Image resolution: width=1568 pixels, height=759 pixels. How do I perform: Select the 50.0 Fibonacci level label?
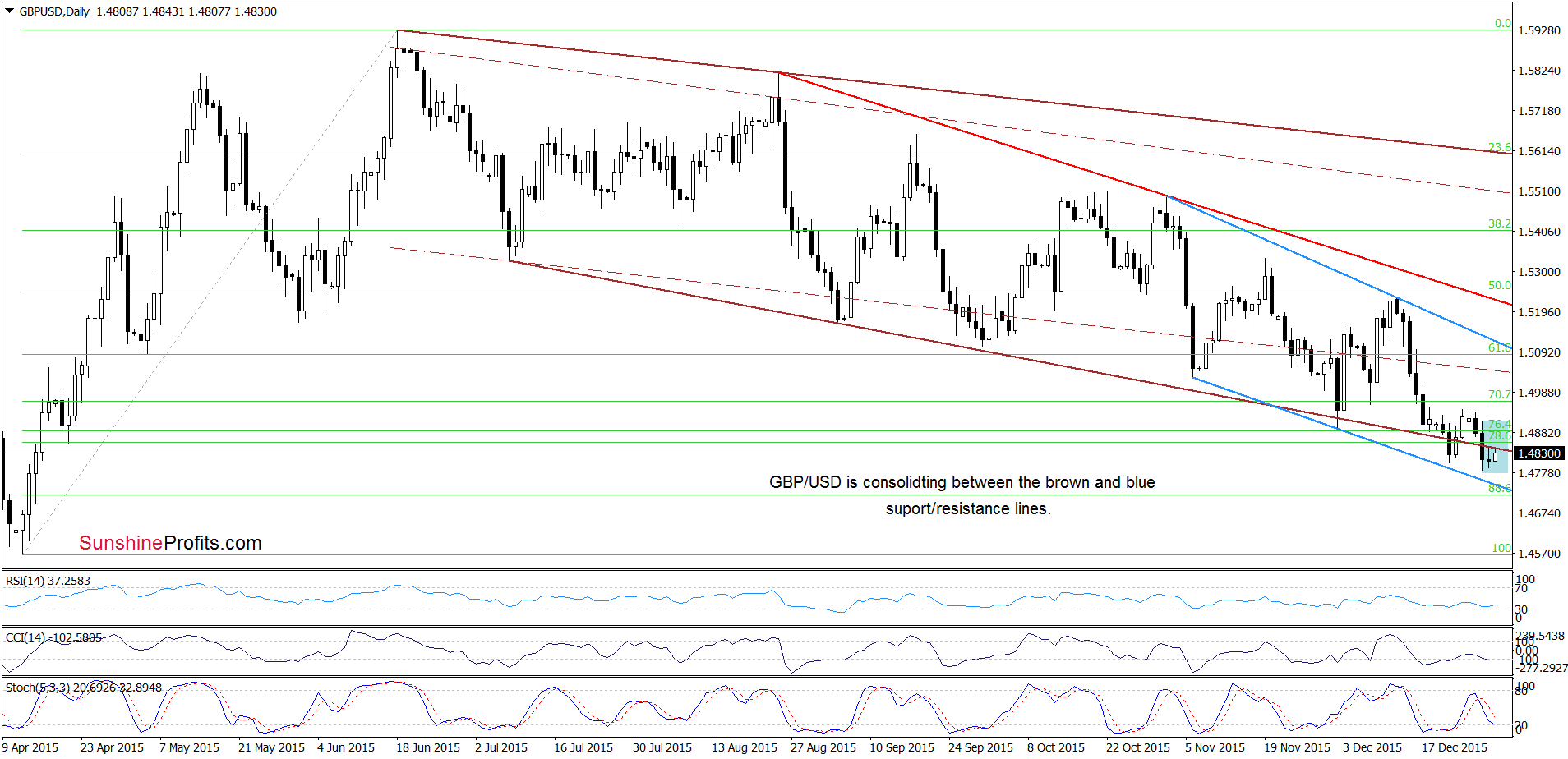click(1499, 285)
